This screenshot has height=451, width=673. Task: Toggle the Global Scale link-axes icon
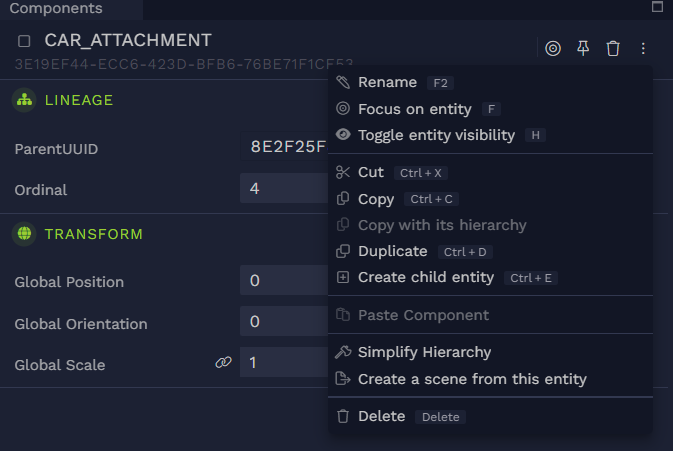(x=224, y=363)
